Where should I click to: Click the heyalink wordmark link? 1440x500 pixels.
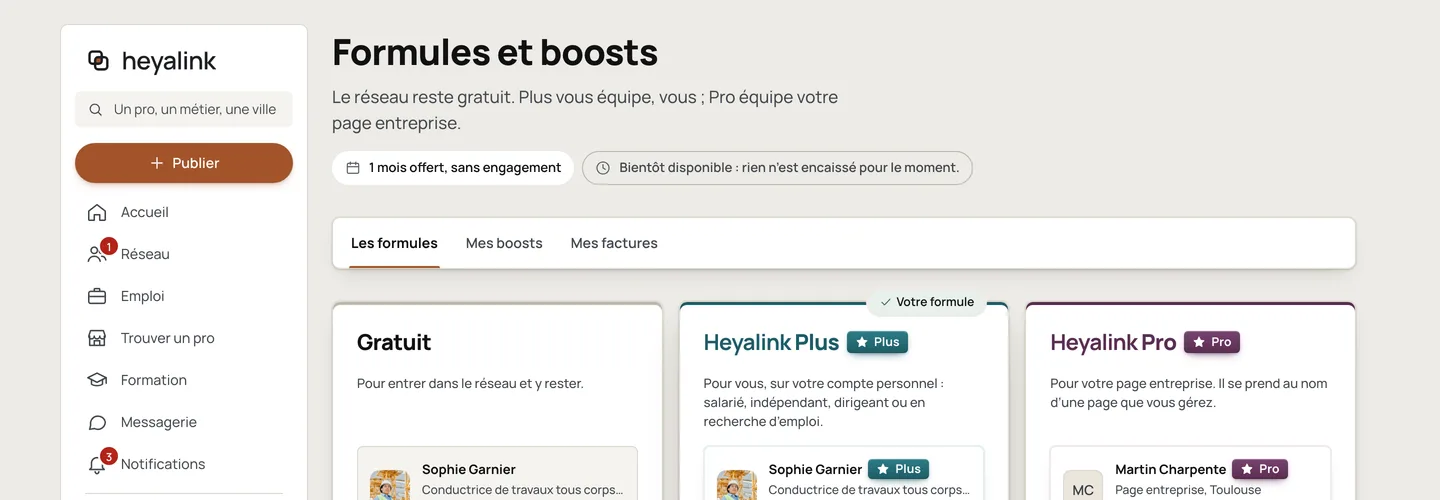(x=169, y=62)
